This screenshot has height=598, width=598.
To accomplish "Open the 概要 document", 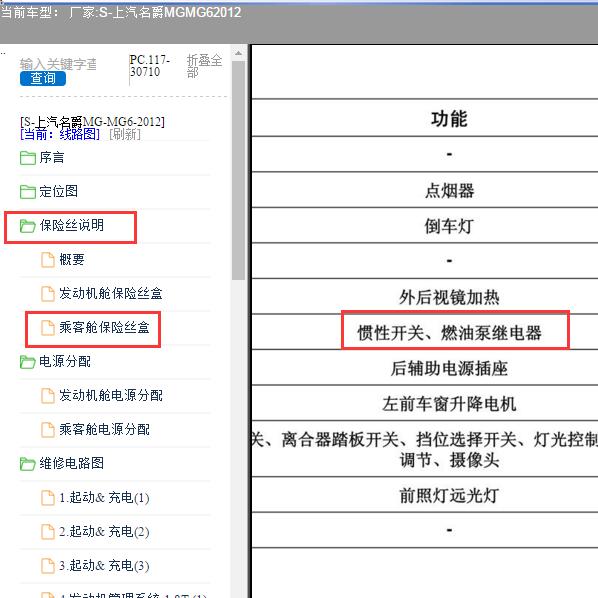I will (x=72, y=259).
